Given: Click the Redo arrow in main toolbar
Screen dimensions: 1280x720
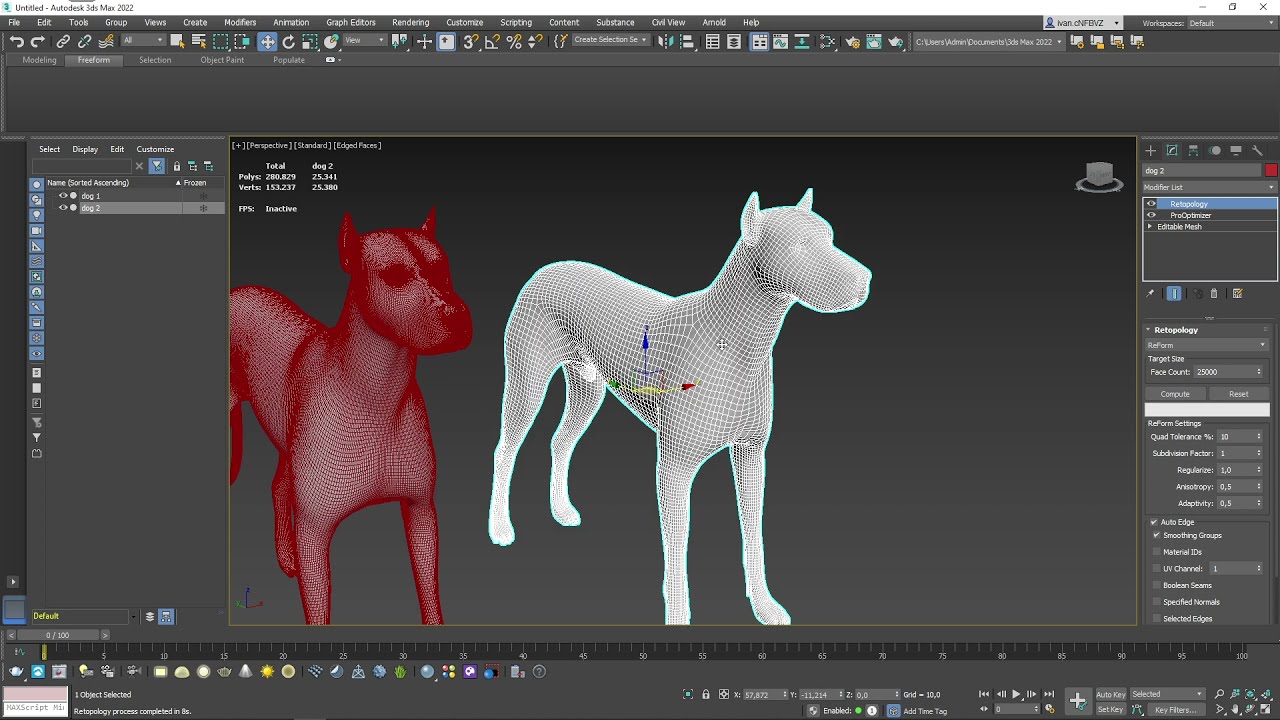Looking at the screenshot, I should [x=38, y=41].
